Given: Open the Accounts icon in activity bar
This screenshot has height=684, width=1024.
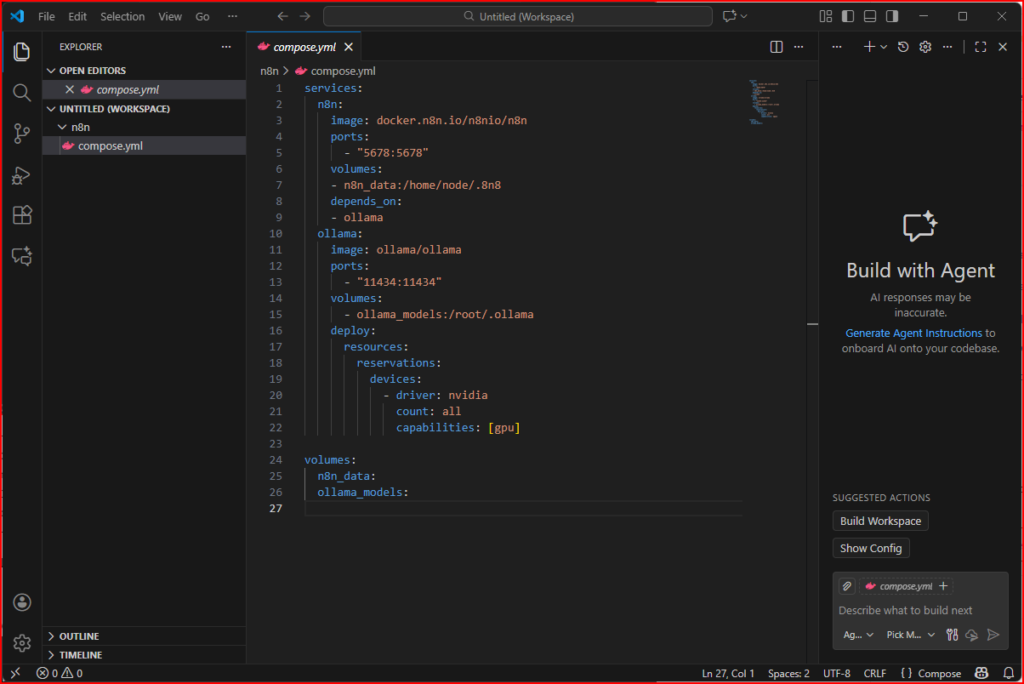Looking at the screenshot, I should pyautogui.click(x=21, y=602).
